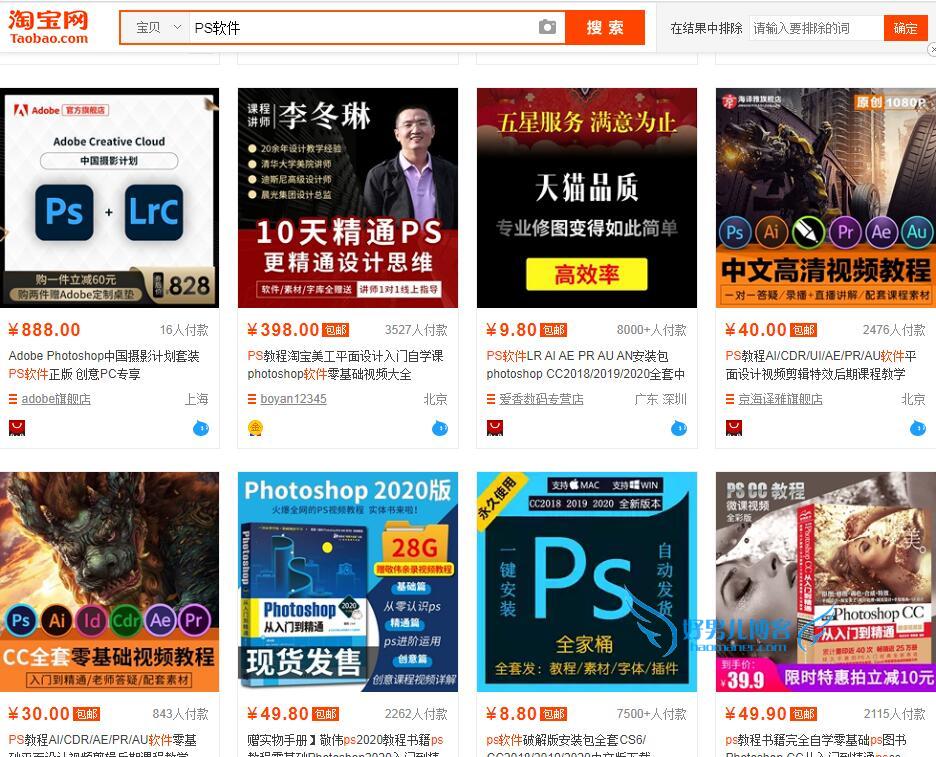
Task: Visit the 爱香数码专营店 shop link
Action: point(541,399)
